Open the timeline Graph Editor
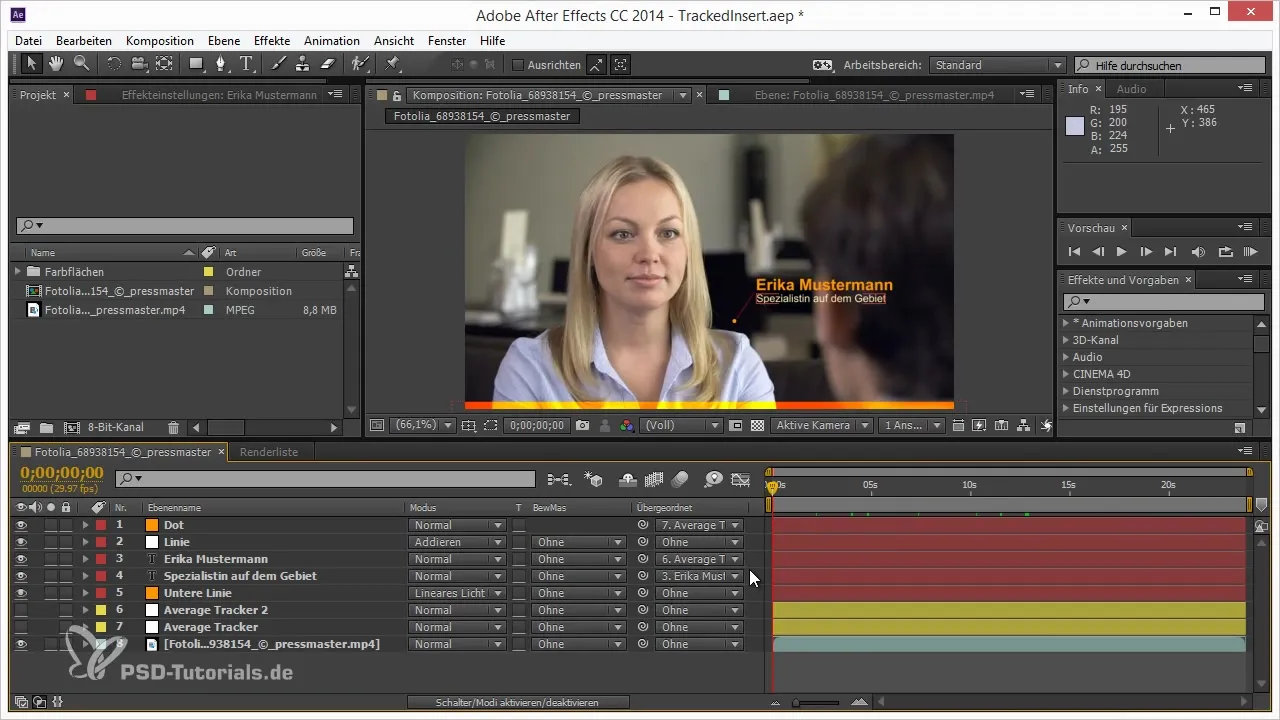The height and width of the screenshot is (720, 1280). pos(740,479)
